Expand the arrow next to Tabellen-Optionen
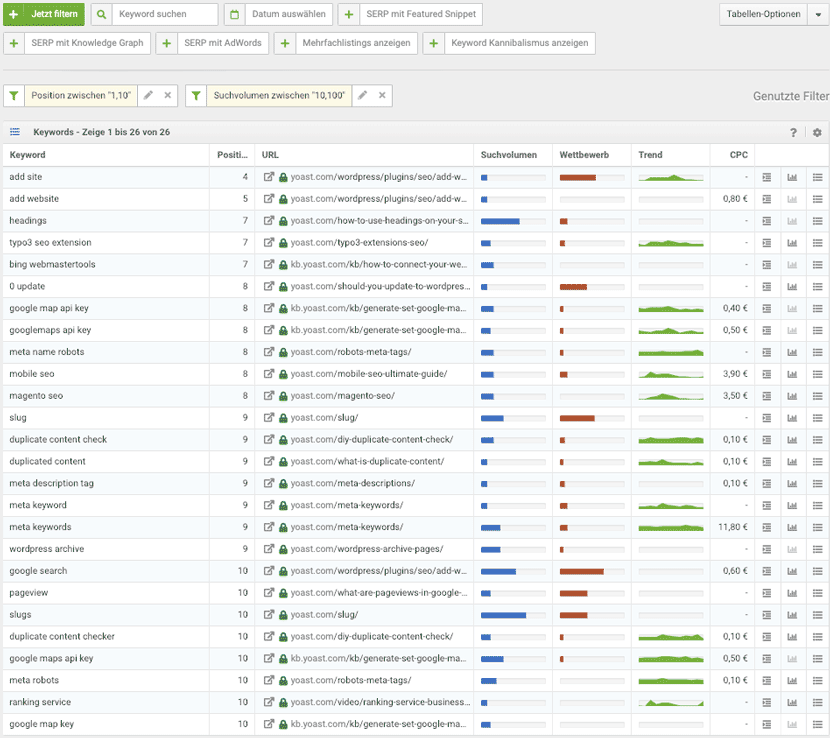 pos(818,14)
